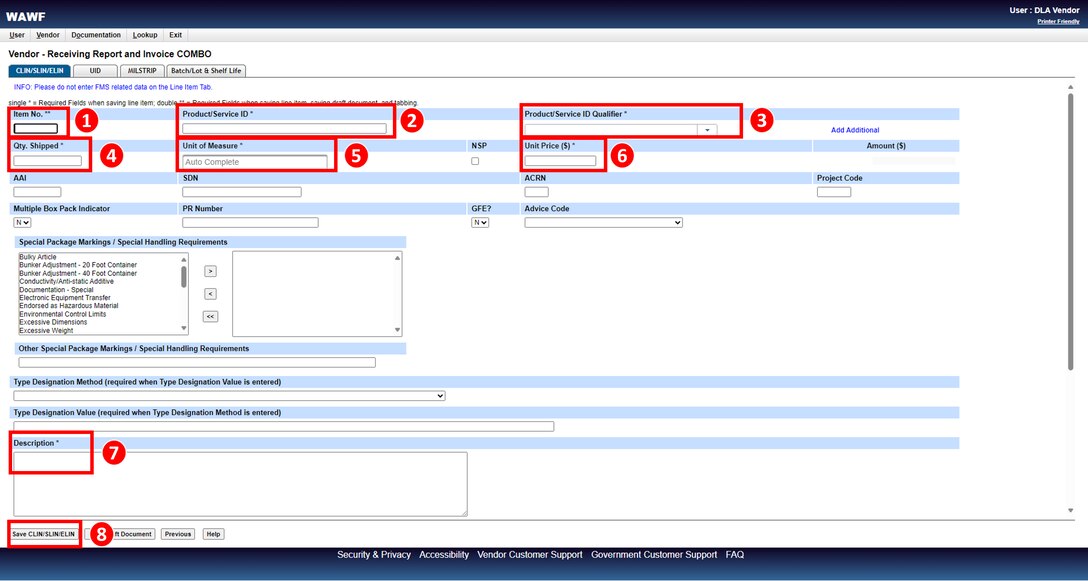Select Excessive Dimensions list item

pos(53,323)
